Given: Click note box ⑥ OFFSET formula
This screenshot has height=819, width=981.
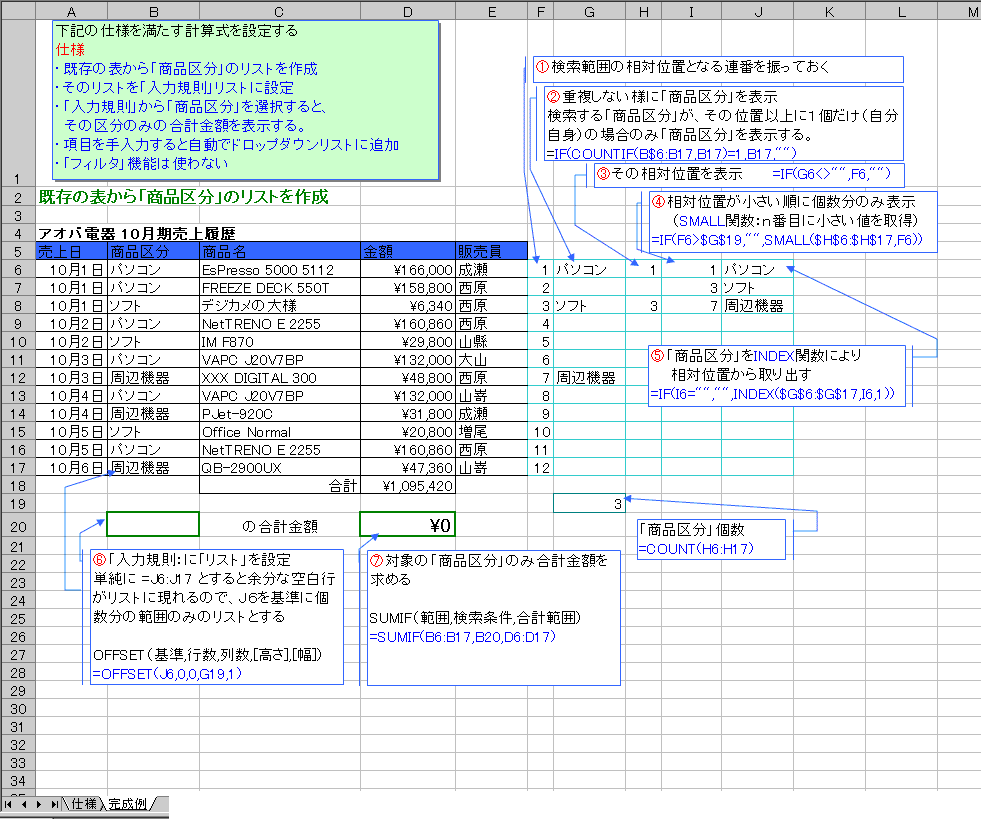Looking at the screenshot, I should coord(217,617).
